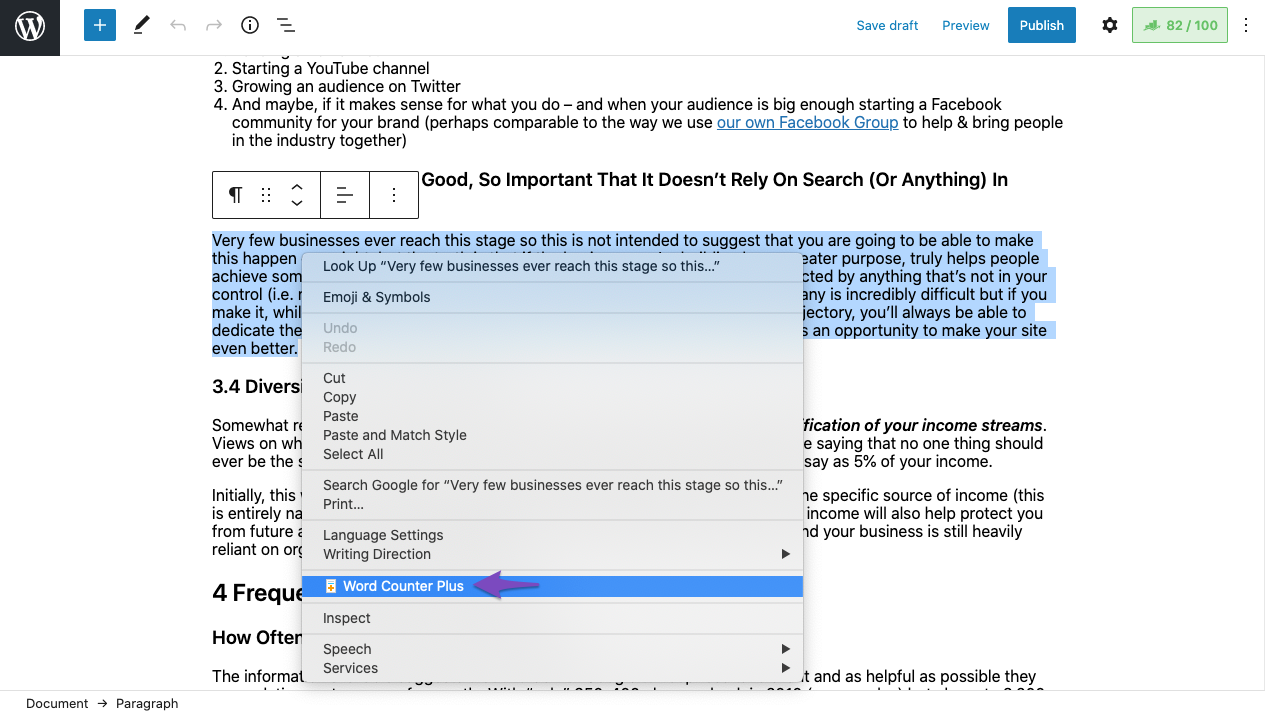Select Word Counter Plus menu entry

[552, 586]
